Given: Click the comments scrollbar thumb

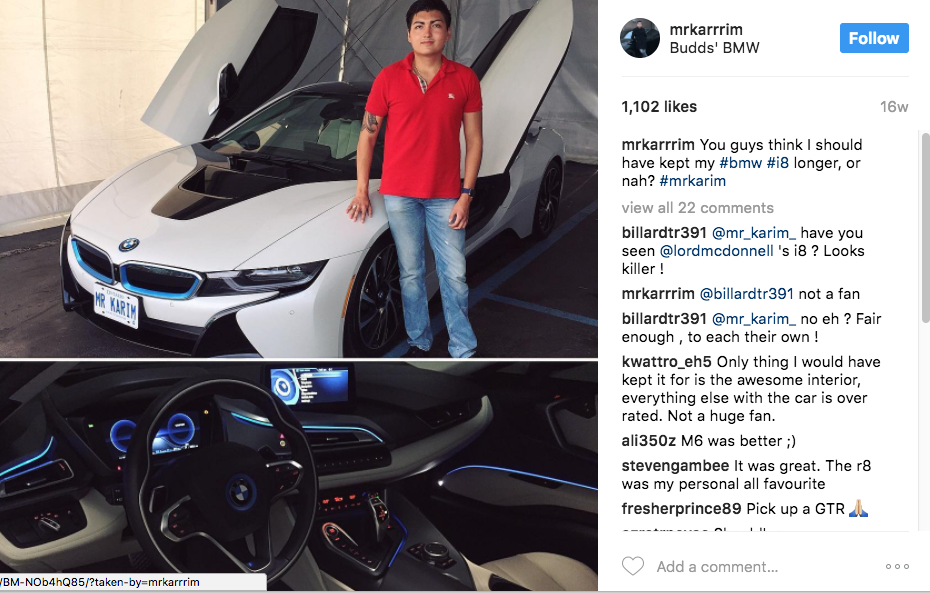Looking at the screenshot, I should click(925, 228).
